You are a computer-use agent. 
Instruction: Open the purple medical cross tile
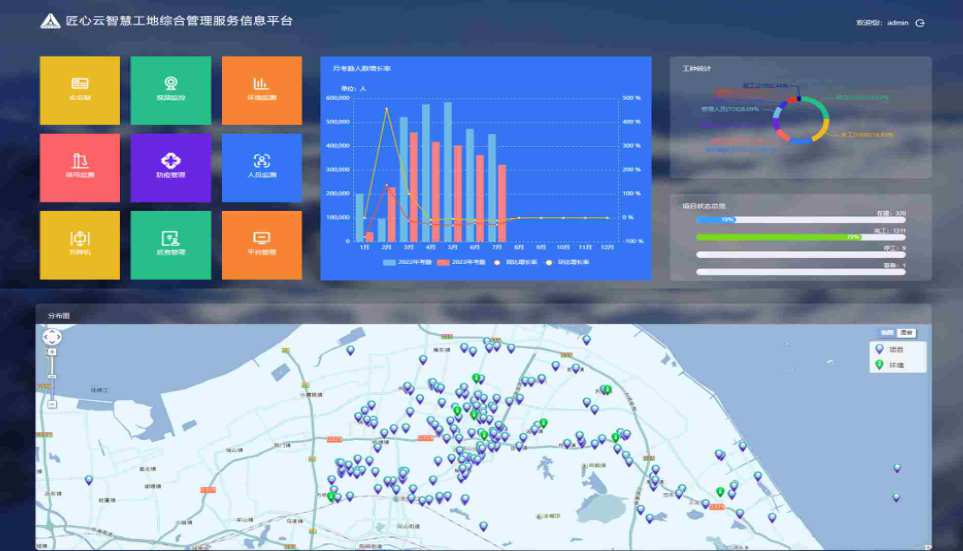click(x=170, y=167)
